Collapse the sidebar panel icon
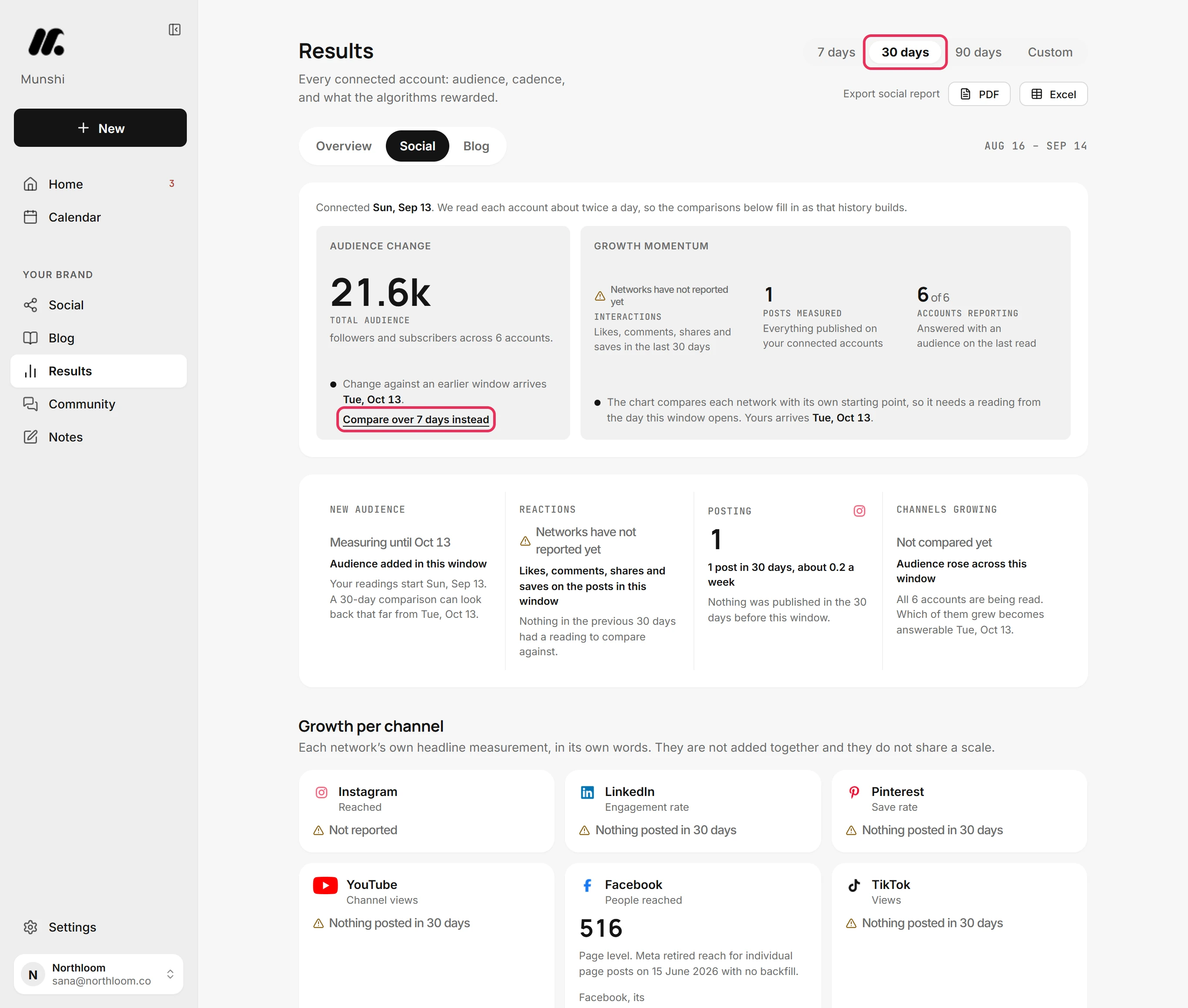 [x=175, y=30]
